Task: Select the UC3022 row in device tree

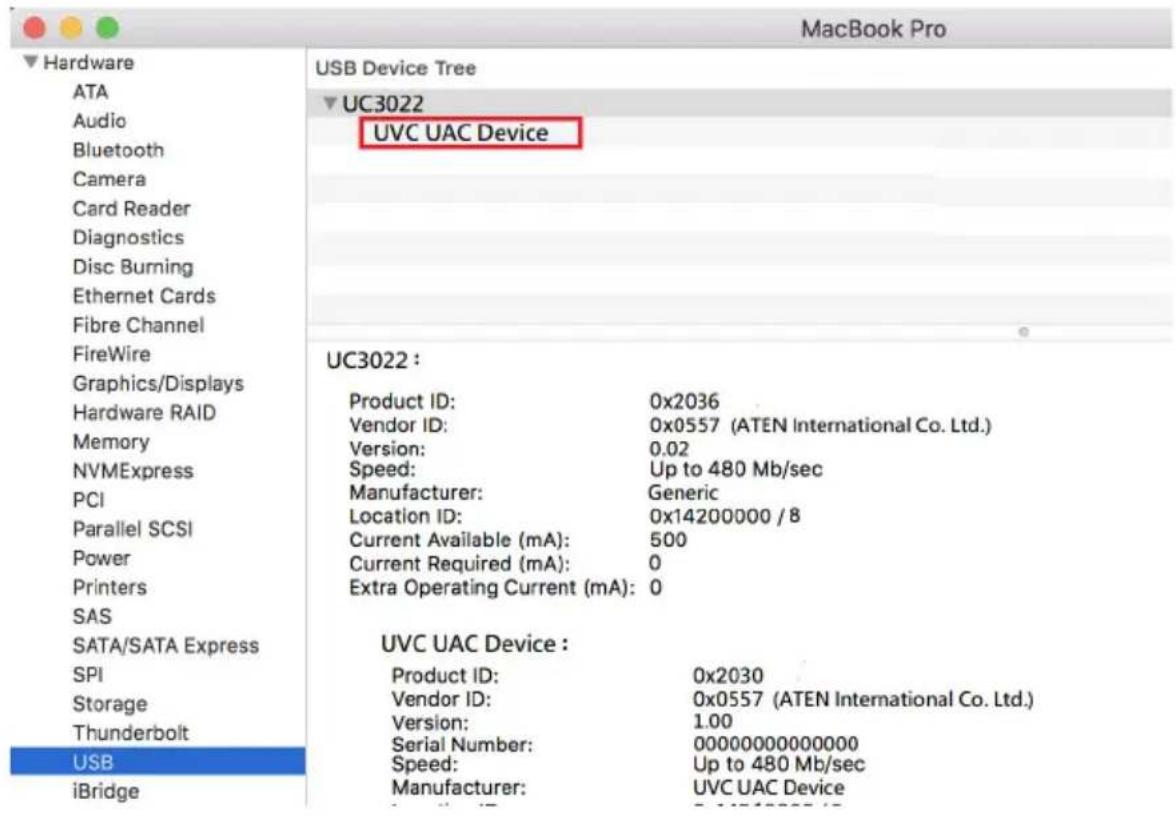Action: [739, 103]
